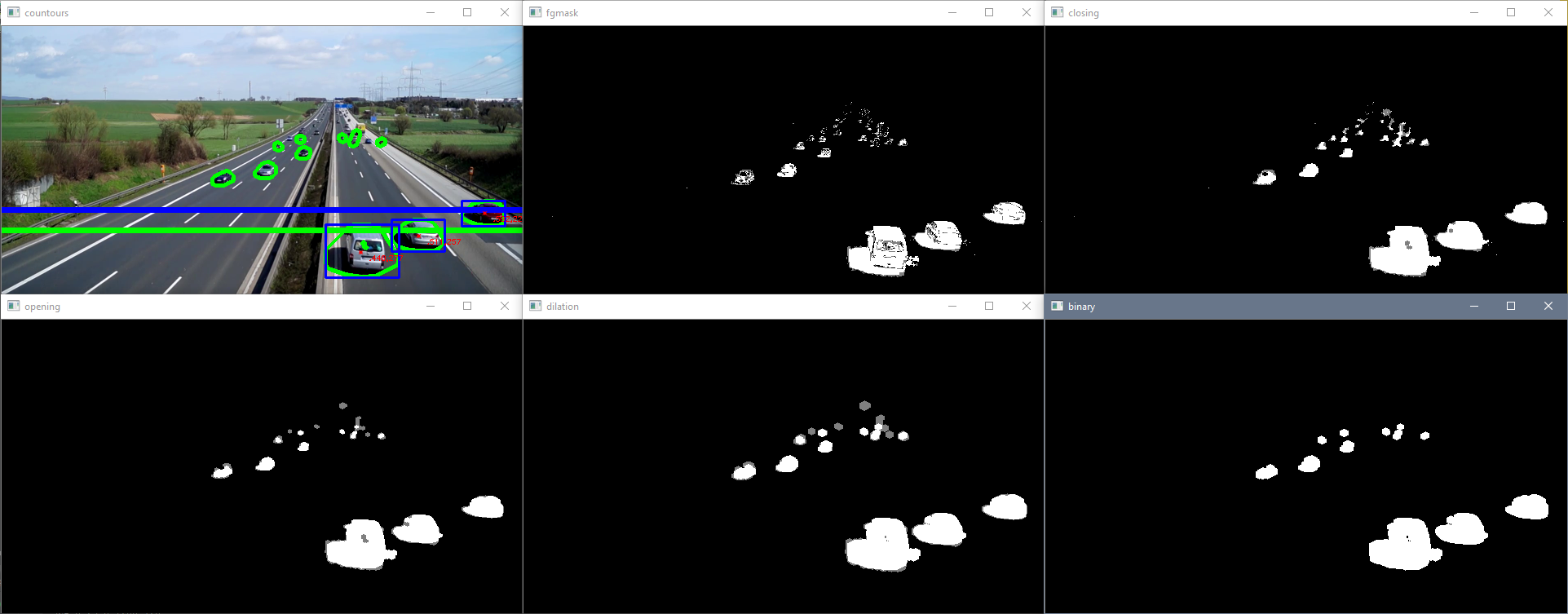1568x614 pixels.
Task: Maximize the fgmask window
Action: (989, 12)
